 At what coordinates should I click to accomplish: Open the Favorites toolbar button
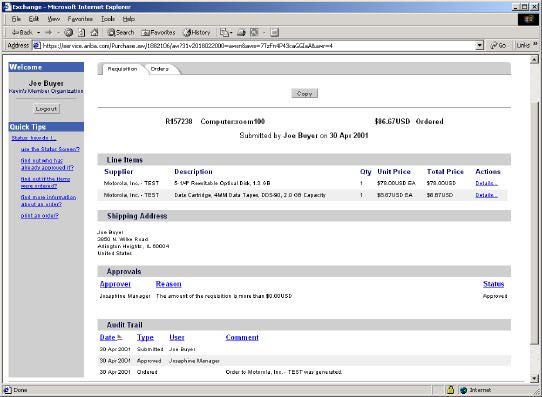[158, 32]
